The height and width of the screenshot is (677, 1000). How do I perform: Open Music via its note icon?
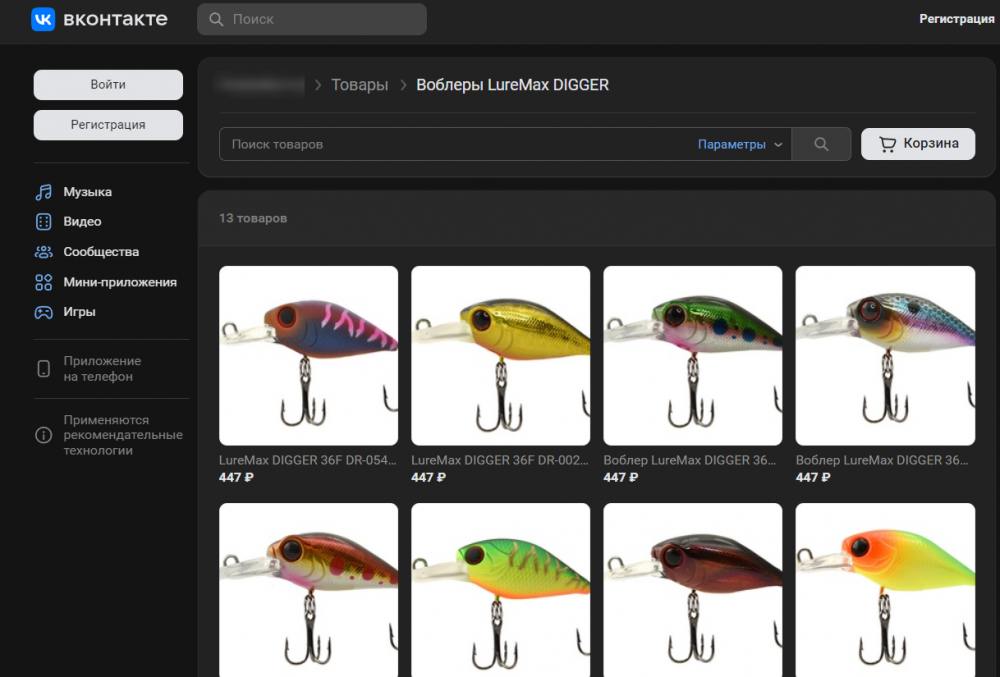[43, 192]
